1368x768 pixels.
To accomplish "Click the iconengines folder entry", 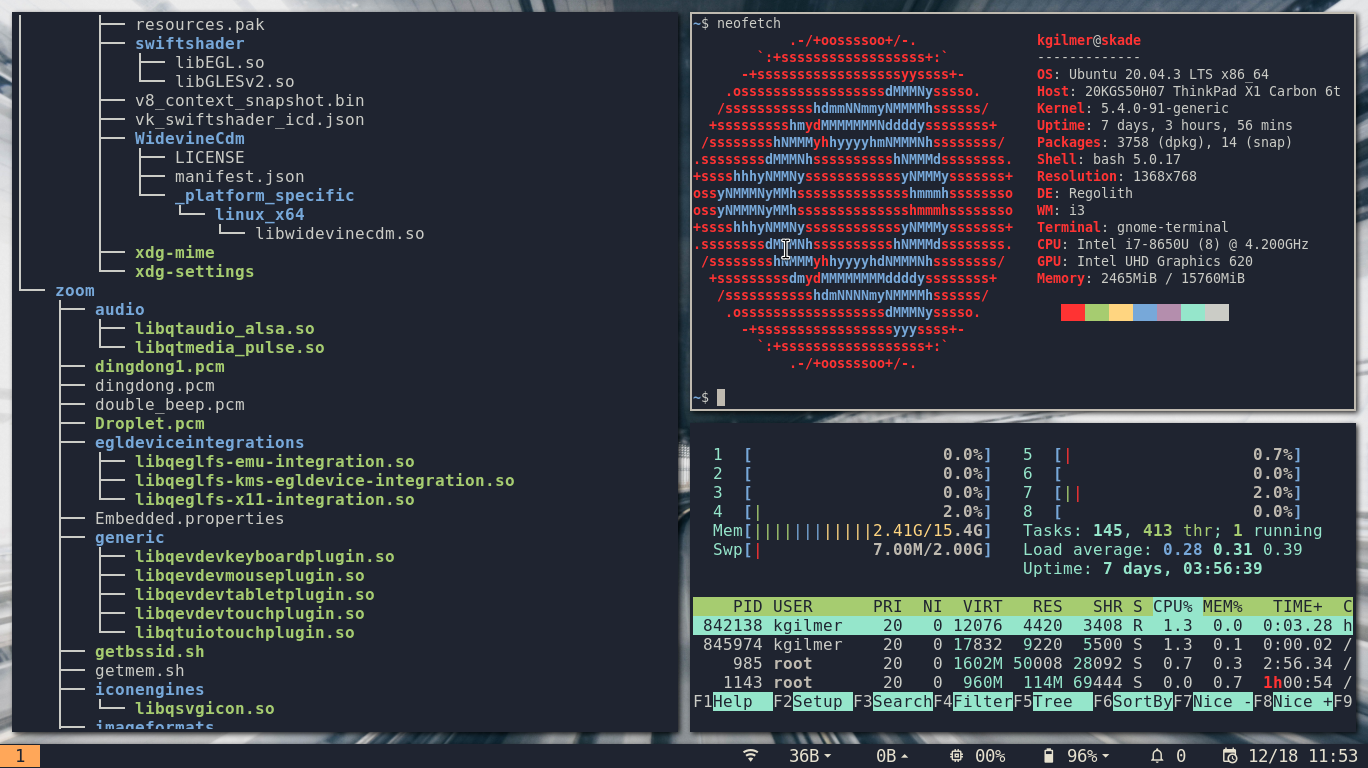I will coord(150,690).
